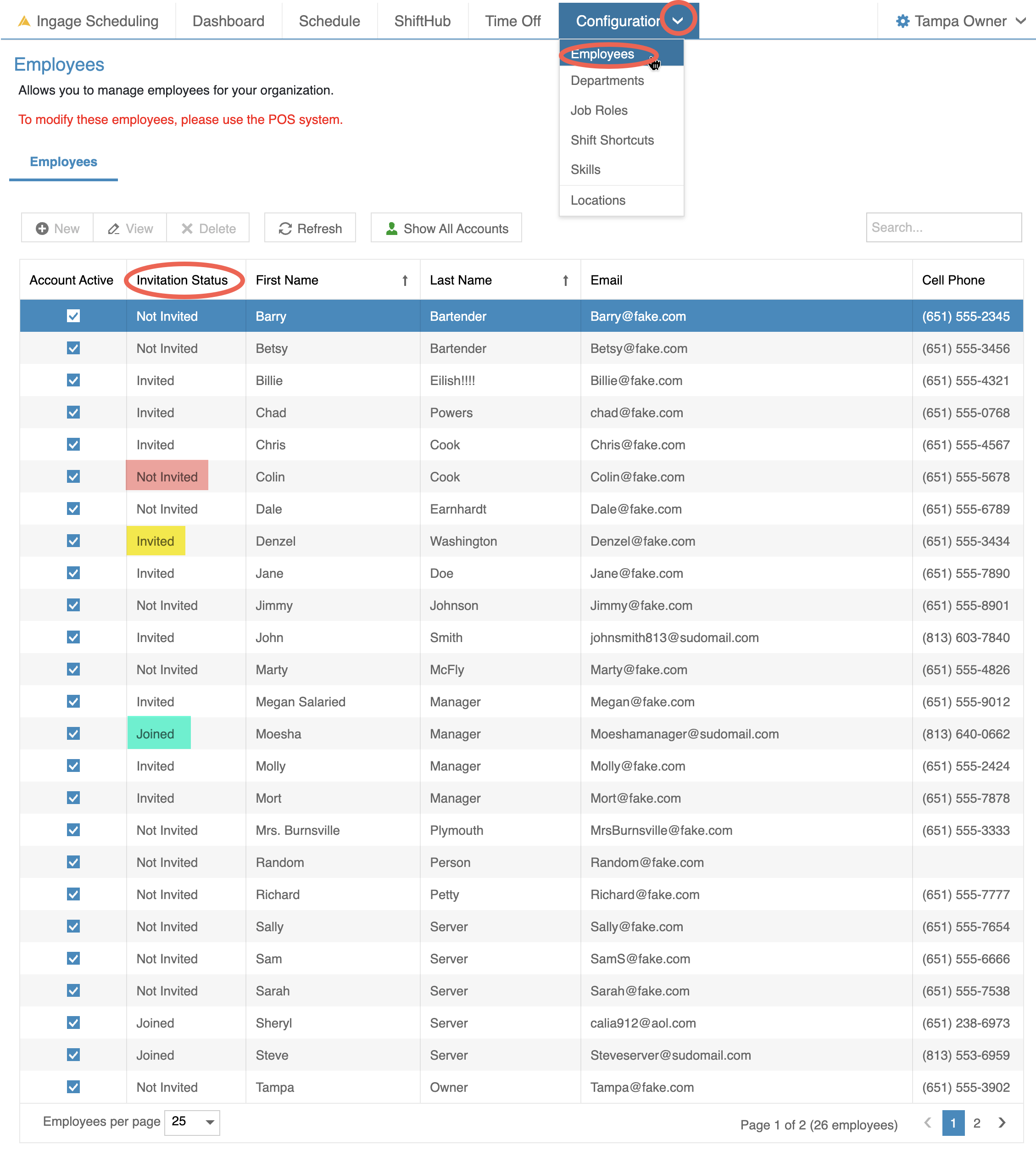Viewport: 1036px width, 1151px height.
Task: Click into the employee Search field
Action: [x=943, y=227]
